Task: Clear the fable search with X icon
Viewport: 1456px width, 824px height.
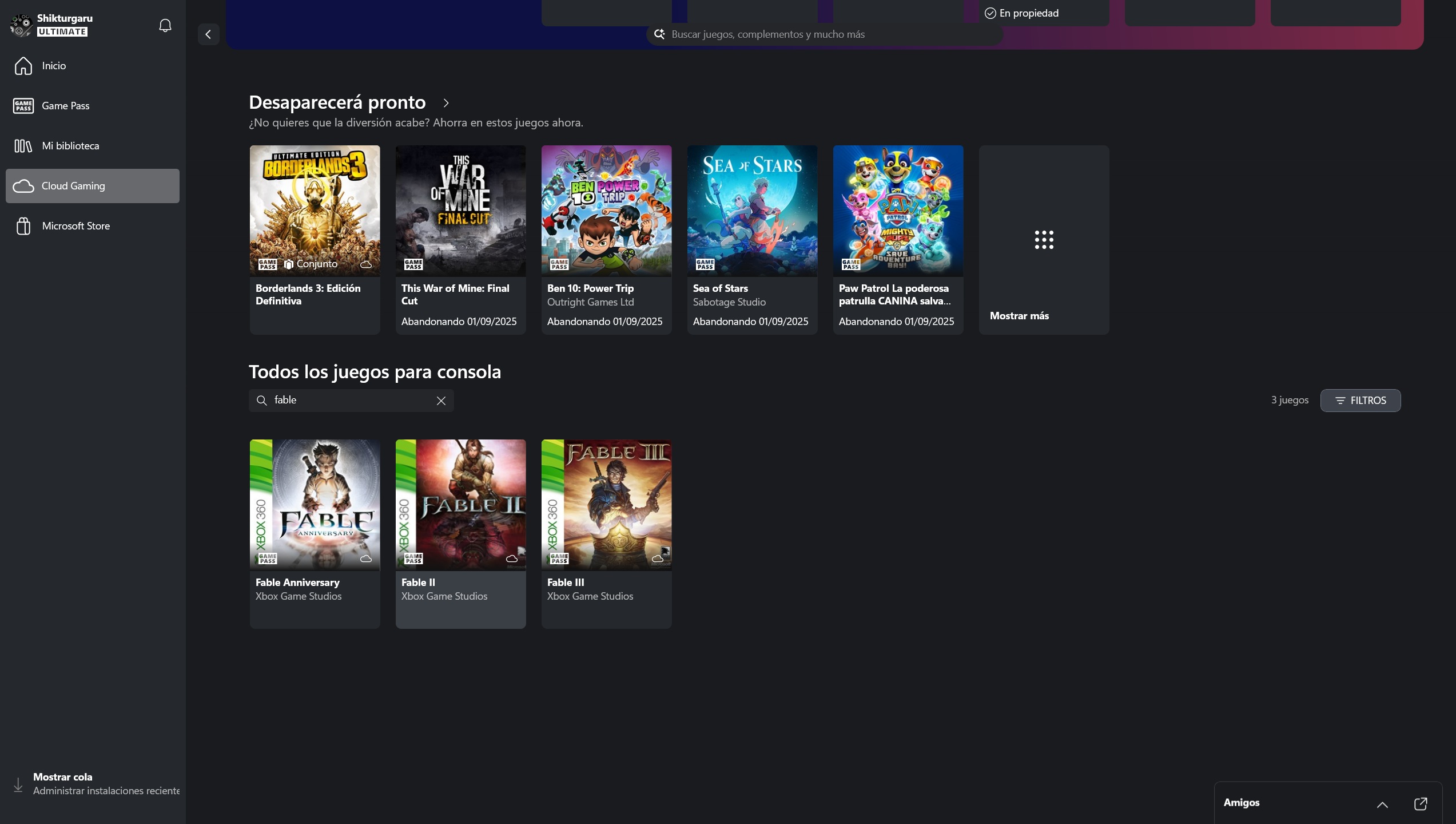Action: coord(441,401)
